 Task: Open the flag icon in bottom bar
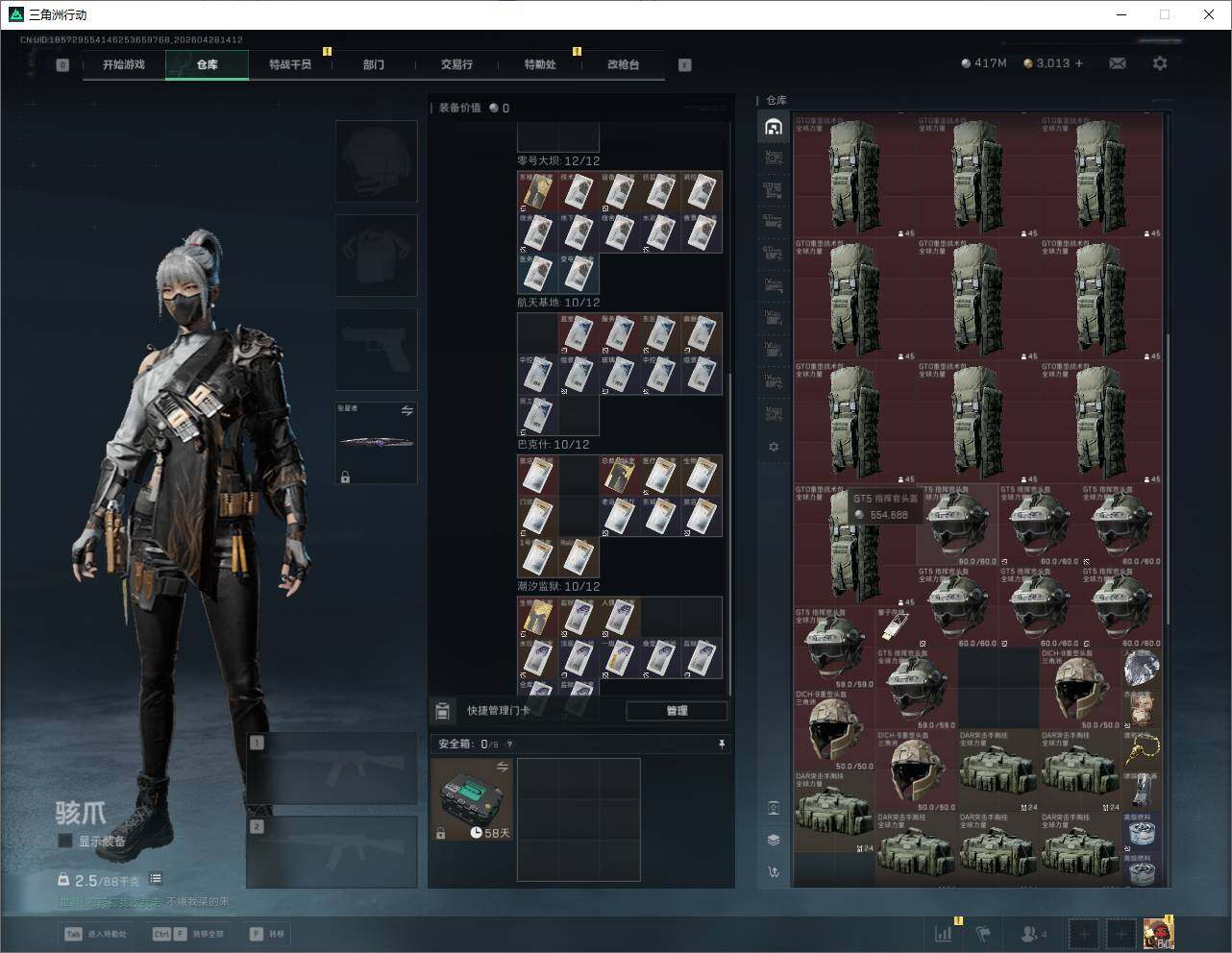point(983,933)
